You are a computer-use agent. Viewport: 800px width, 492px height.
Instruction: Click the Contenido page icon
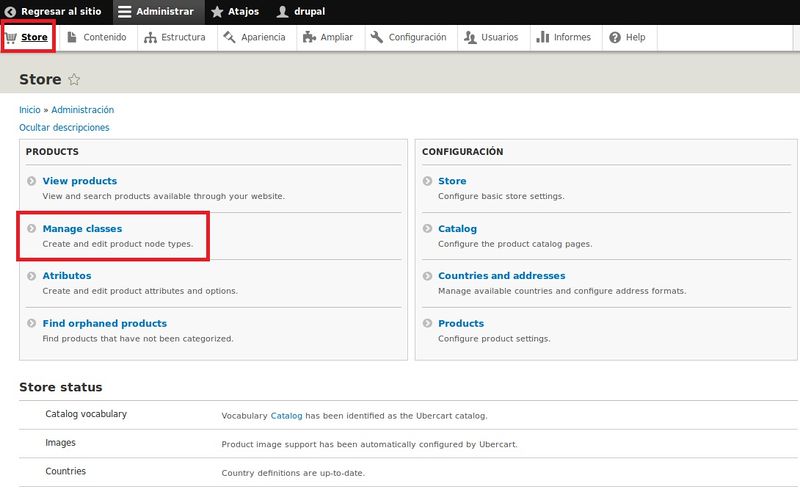click(x=72, y=37)
